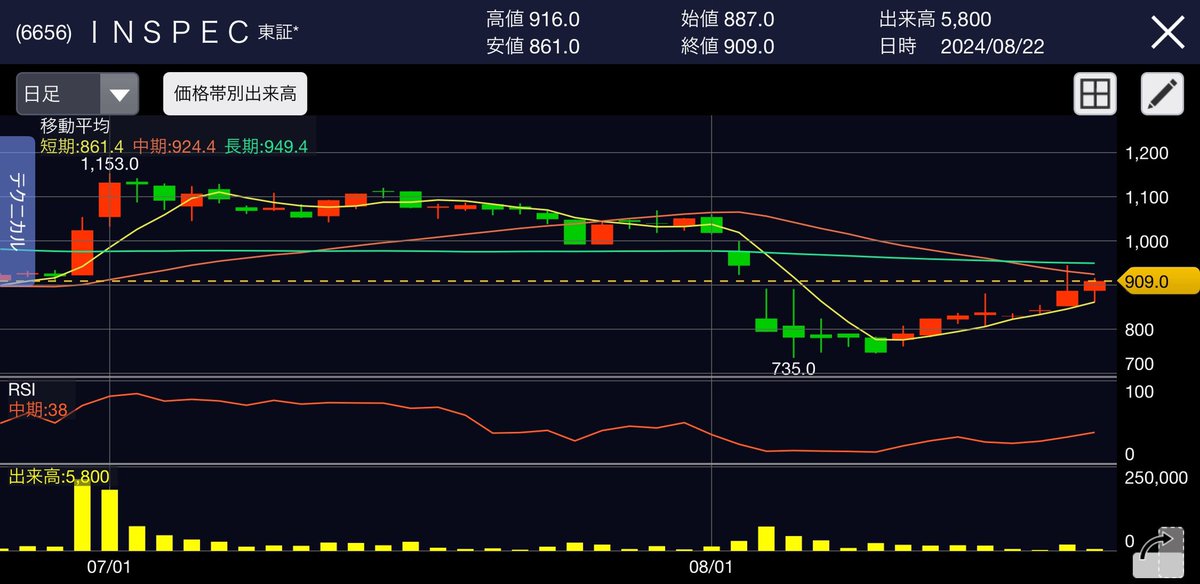
Task: Tap the 1,153.0 high price annotation
Action: [110, 165]
